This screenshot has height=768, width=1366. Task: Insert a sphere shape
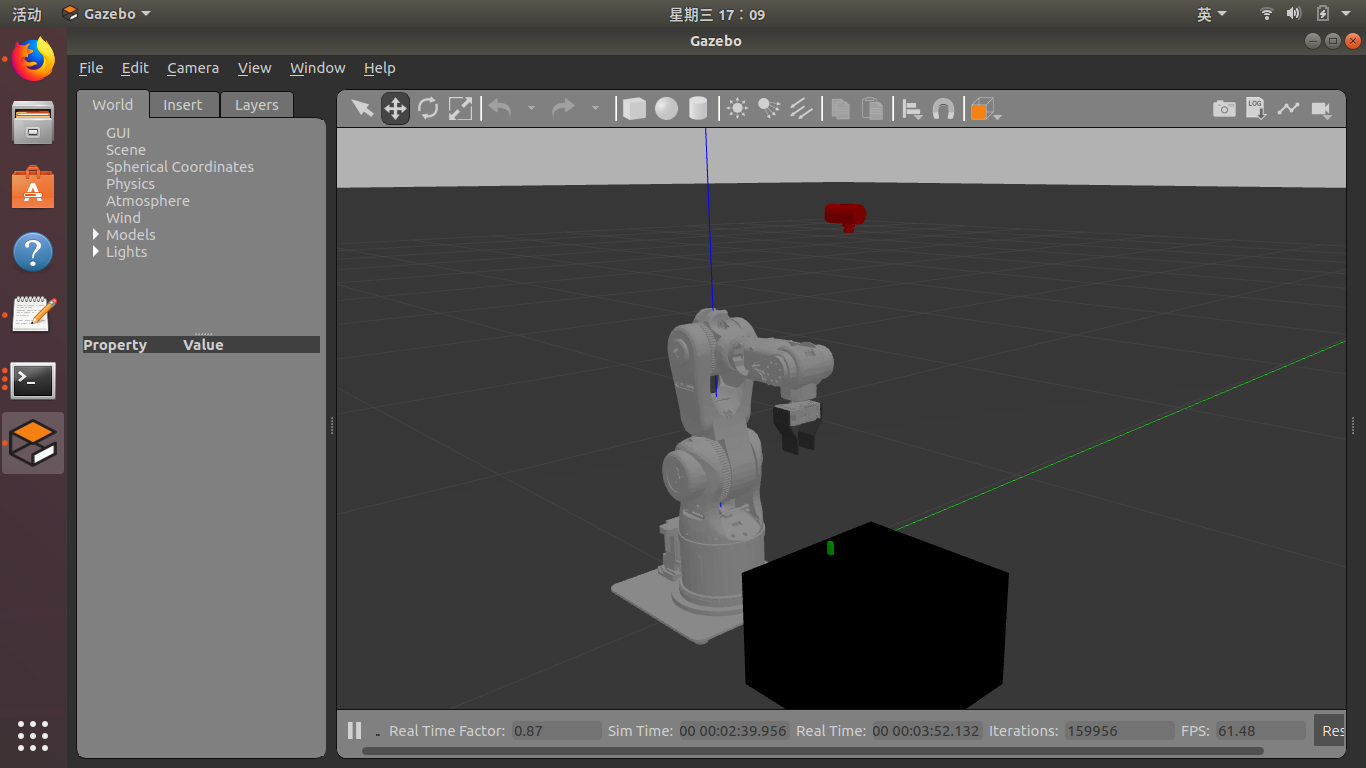(x=666, y=108)
